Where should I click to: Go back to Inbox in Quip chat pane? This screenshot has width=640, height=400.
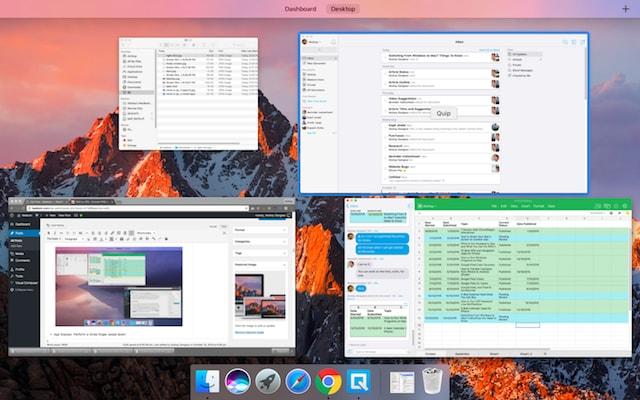(352, 206)
